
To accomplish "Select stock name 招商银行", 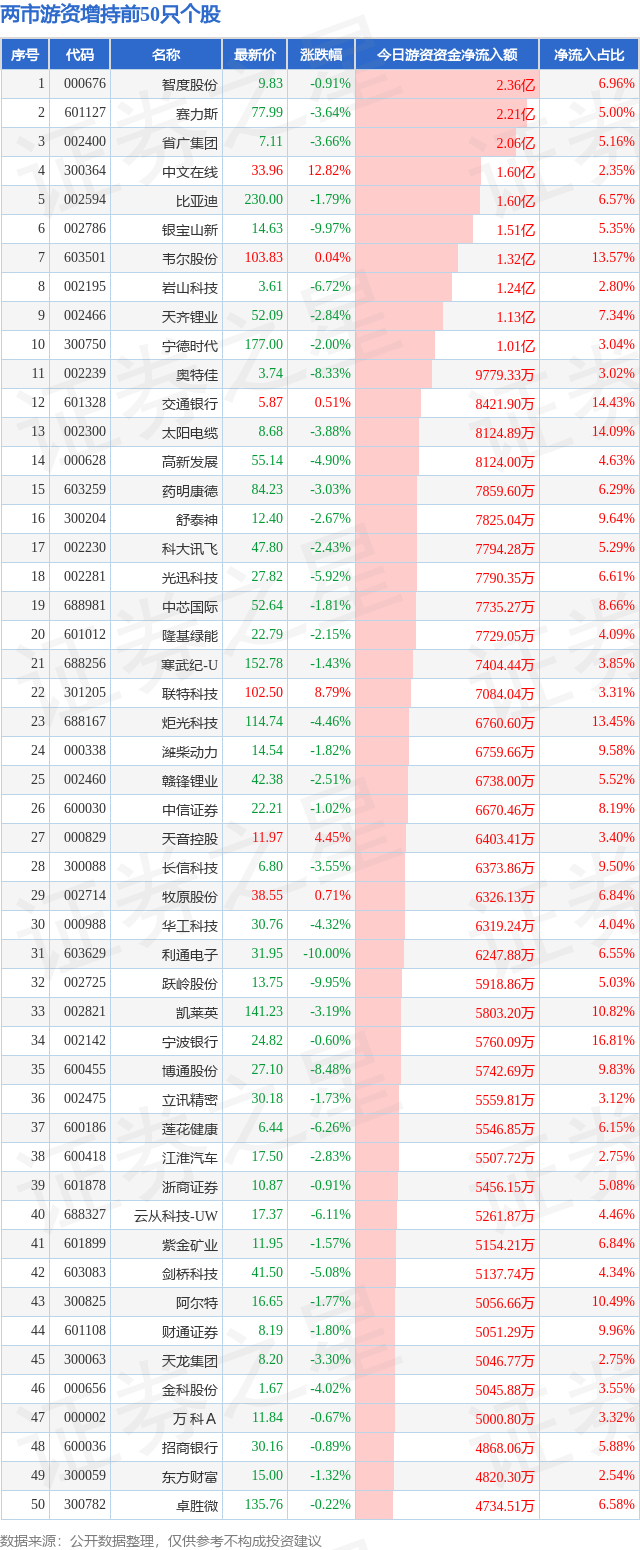I will click(x=190, y=1447).
